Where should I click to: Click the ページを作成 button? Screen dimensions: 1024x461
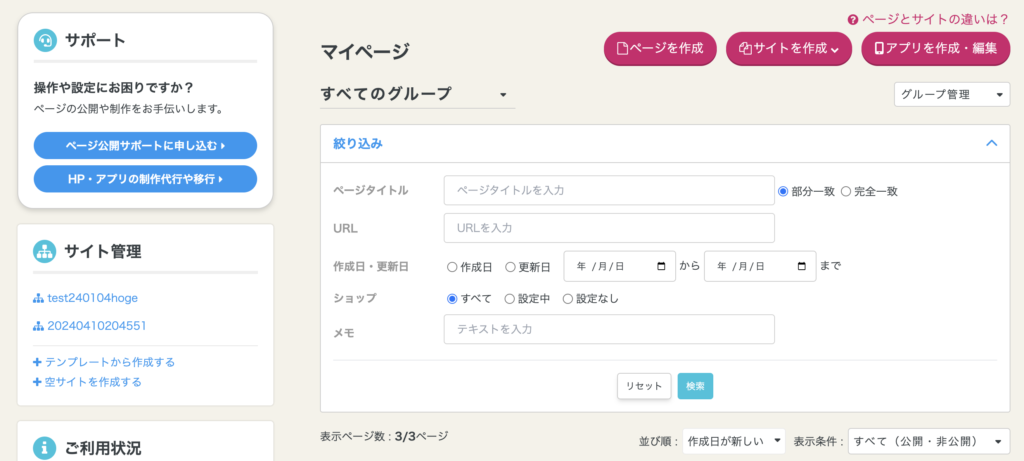click(660, 48)
